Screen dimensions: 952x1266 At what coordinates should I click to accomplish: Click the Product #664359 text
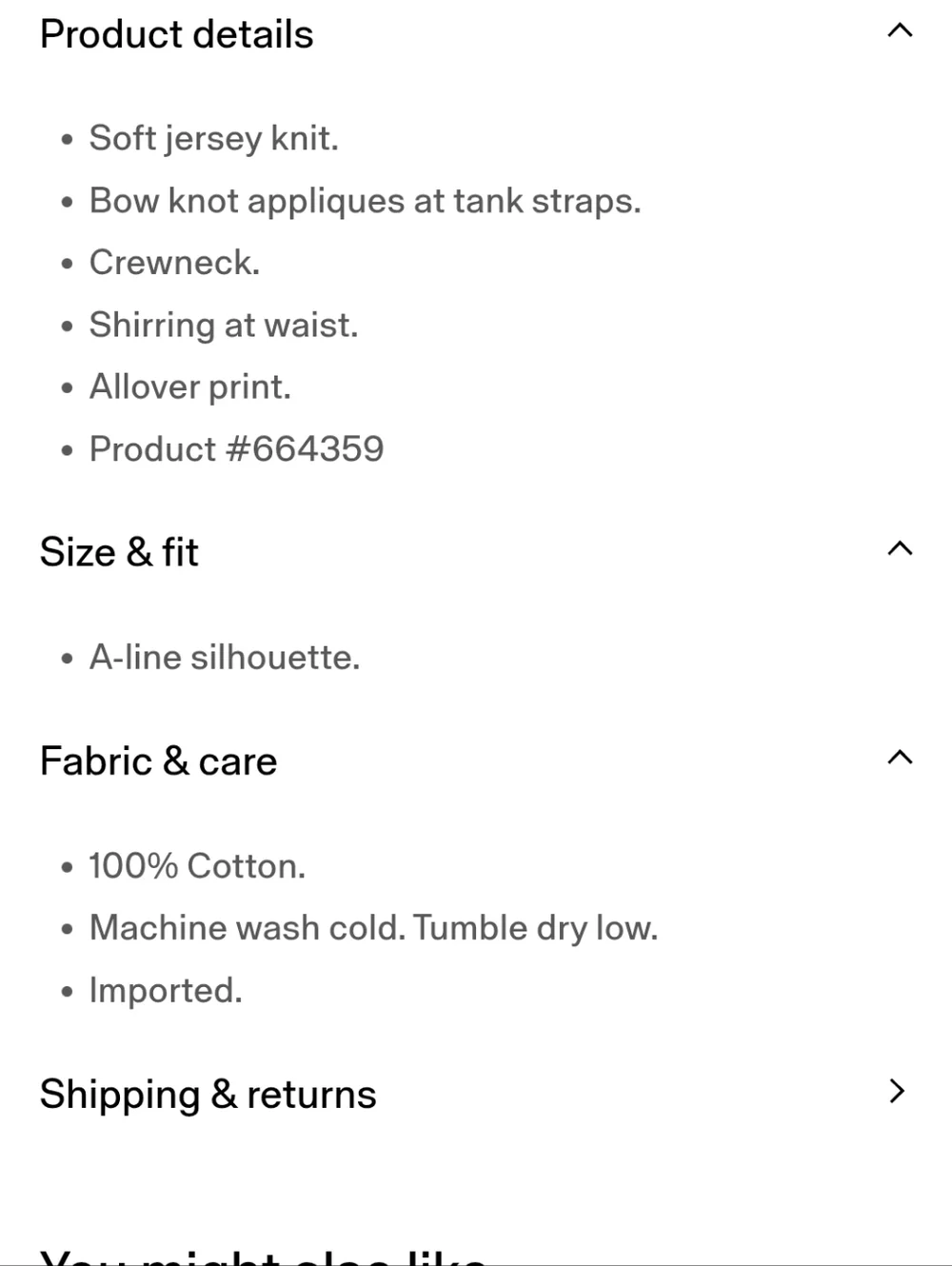pos(236,449)
